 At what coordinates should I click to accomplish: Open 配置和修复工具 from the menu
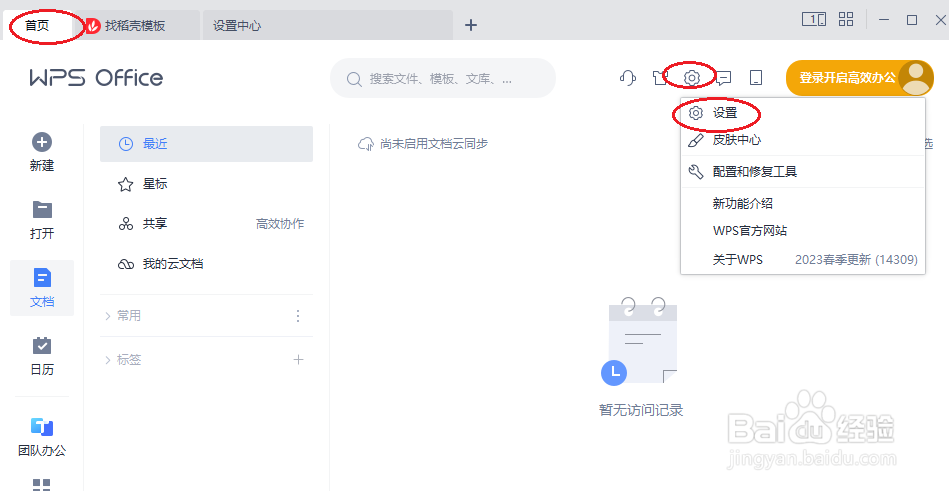pos(803,172)
